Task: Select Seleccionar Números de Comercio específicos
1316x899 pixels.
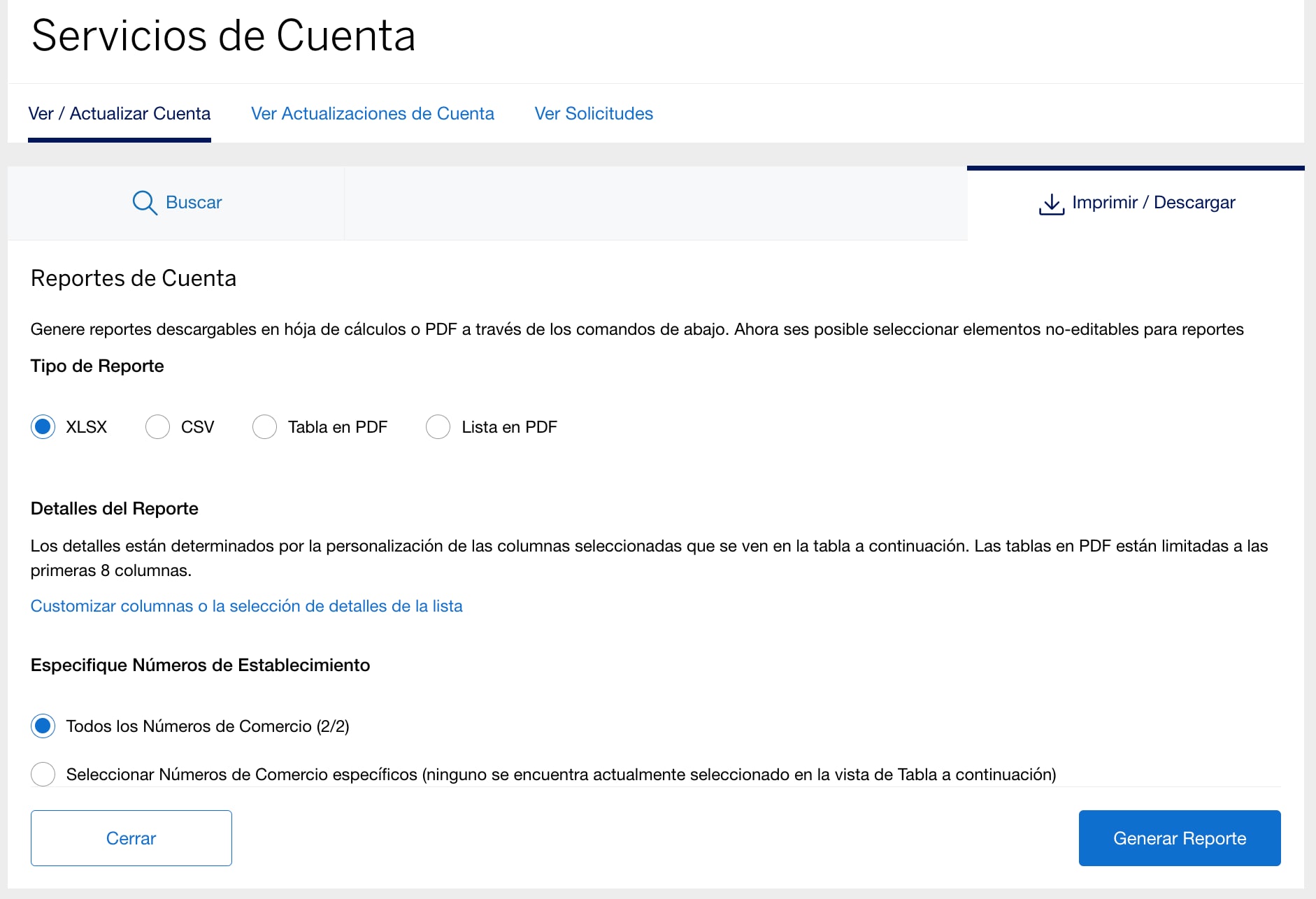Action: point(43,774)
